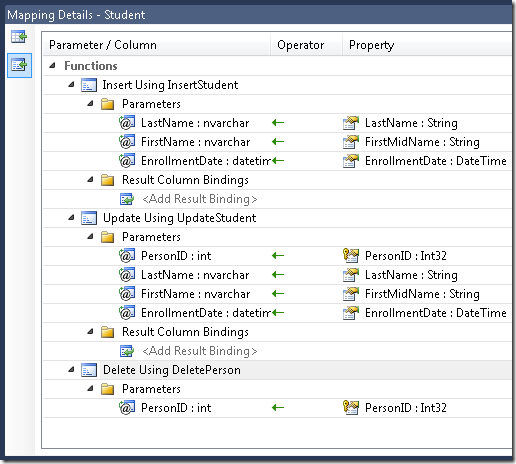Collapse Result Column Bindings under Update
This screenshot has height=464, width=516.
(90, 332)
